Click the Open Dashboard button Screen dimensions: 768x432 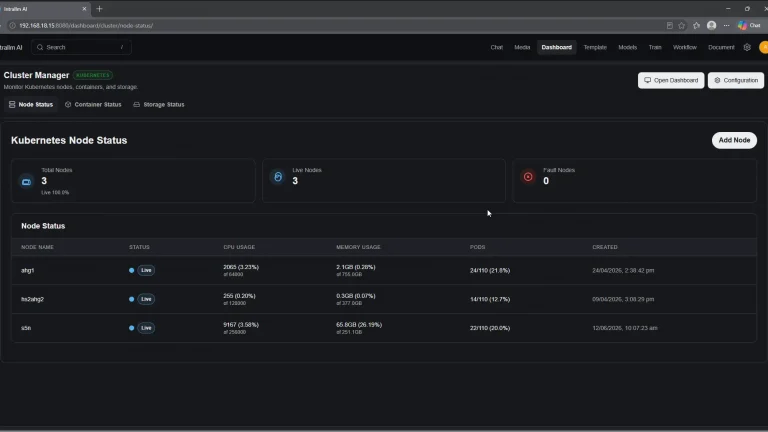click(x=671, y=80)
